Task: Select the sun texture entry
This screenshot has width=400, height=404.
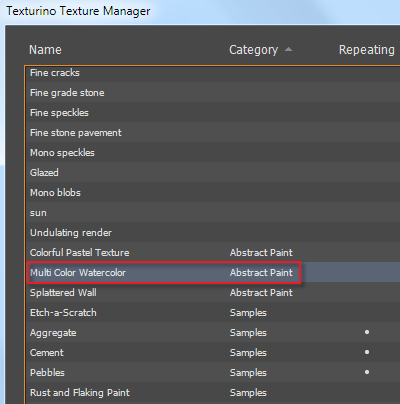Action: pyautogui.click(x=213, y=212)
